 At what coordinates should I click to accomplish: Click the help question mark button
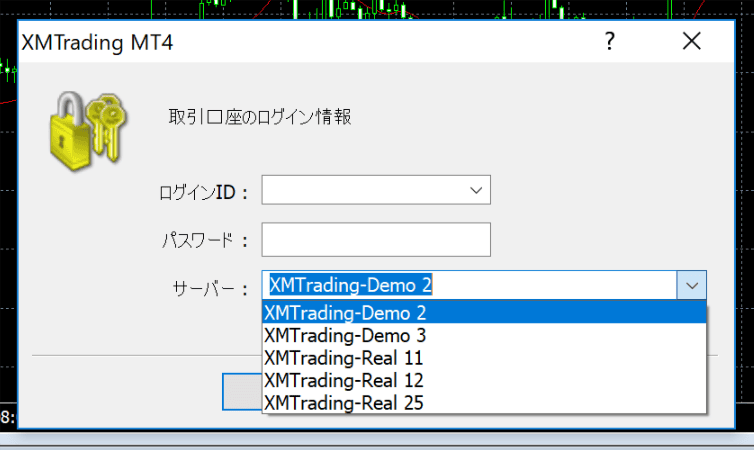coord(609,41)
